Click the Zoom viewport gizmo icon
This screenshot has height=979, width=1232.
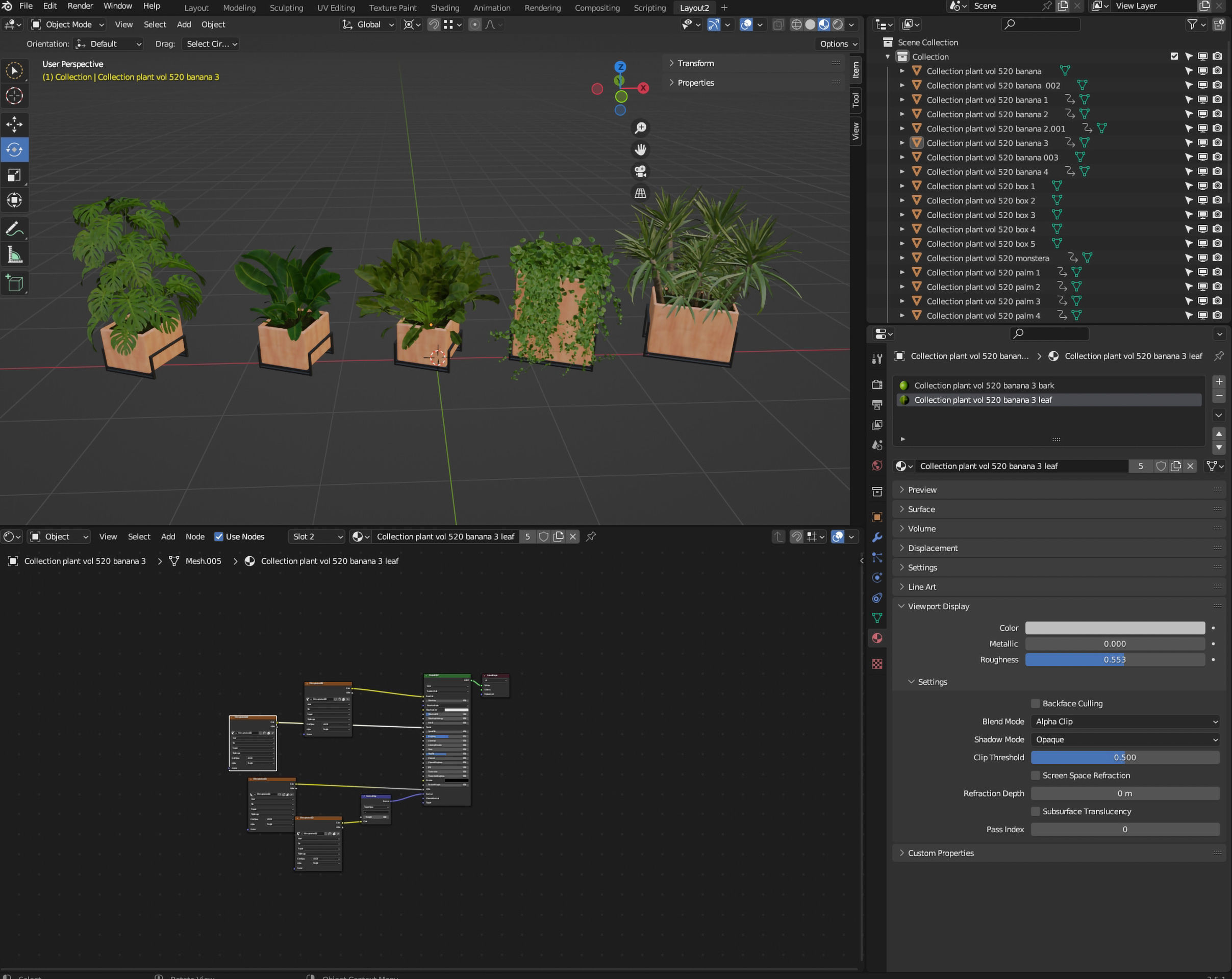point(641,128)
